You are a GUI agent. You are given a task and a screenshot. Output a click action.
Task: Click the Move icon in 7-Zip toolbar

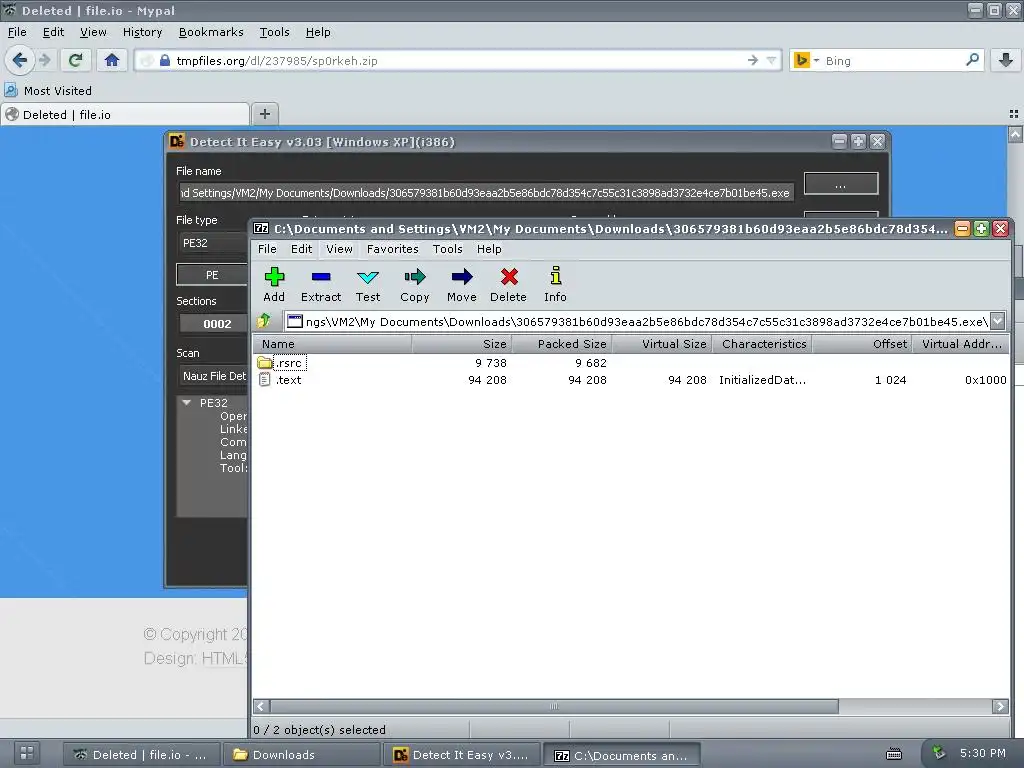tap(462, 277)
